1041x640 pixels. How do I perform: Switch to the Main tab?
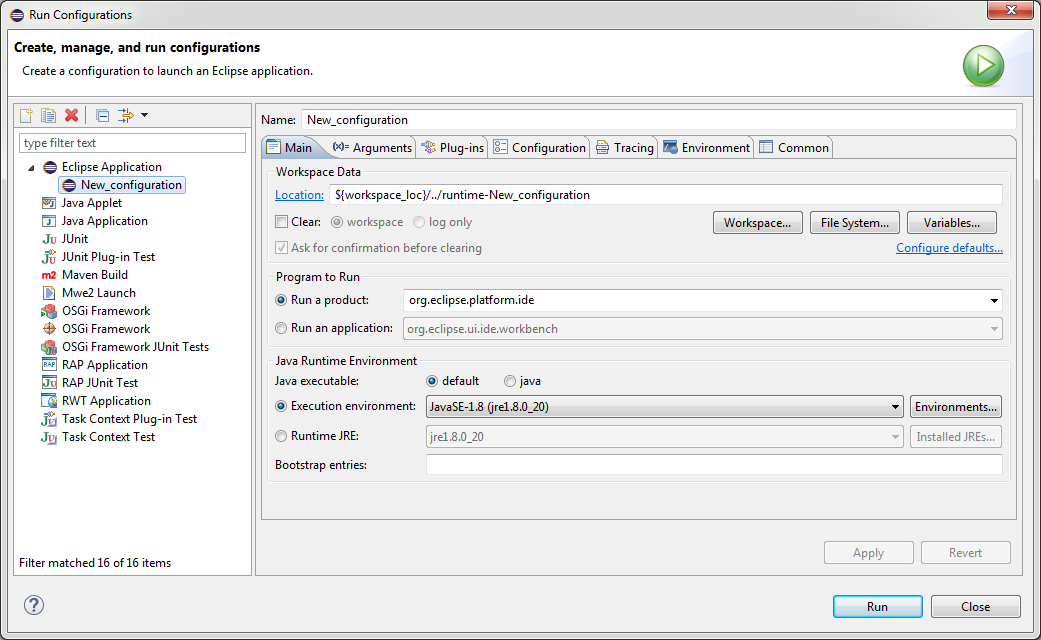(x=289, y=147)
